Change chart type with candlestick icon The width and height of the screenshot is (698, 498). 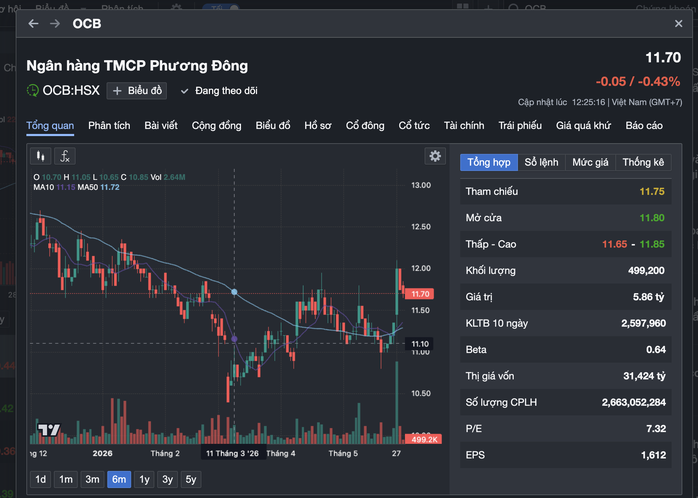41,156
